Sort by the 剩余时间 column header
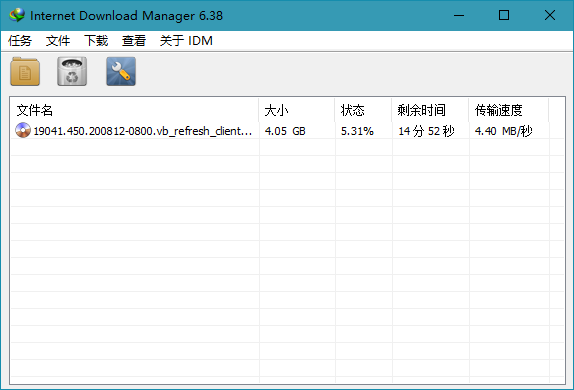 430,110
